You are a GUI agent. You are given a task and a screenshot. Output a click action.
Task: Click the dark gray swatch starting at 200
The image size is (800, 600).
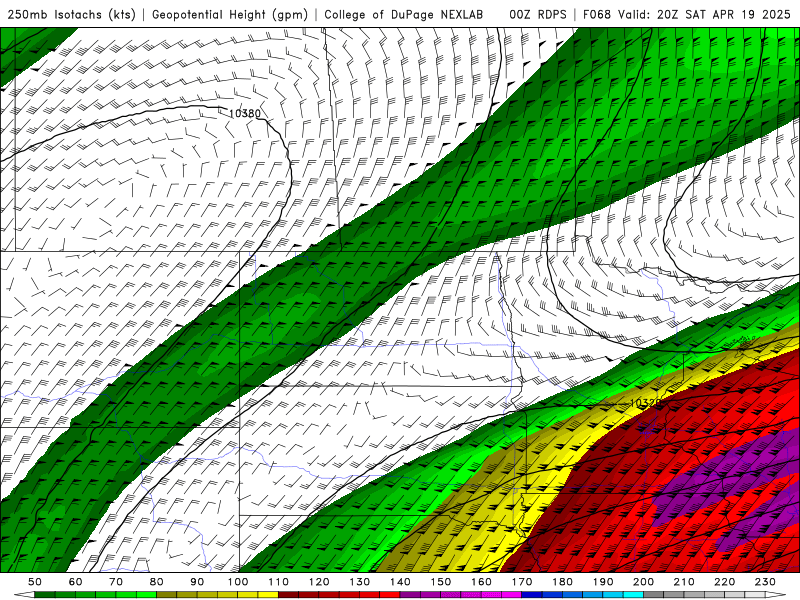point(654,594)
